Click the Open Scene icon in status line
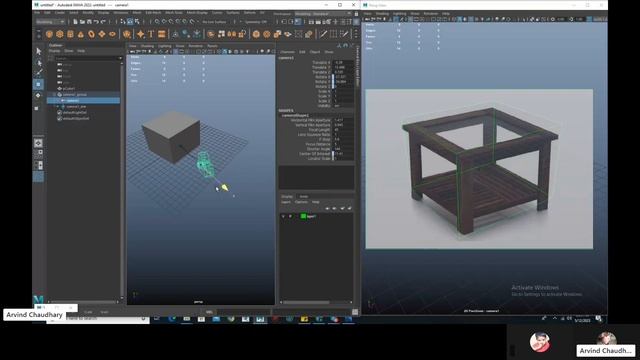This screenshot has width=640, height=360. pos(82,22)
